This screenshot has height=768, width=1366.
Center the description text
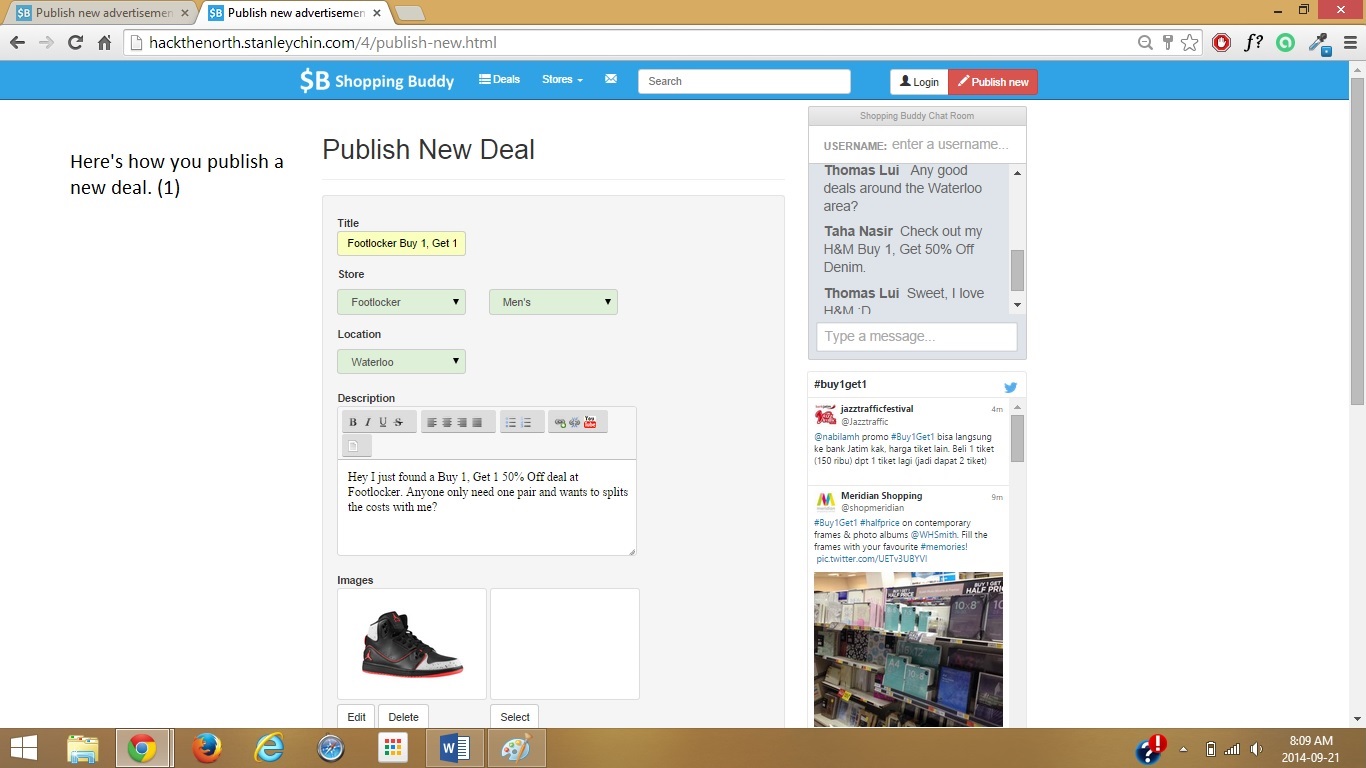[x=447, y=422]
